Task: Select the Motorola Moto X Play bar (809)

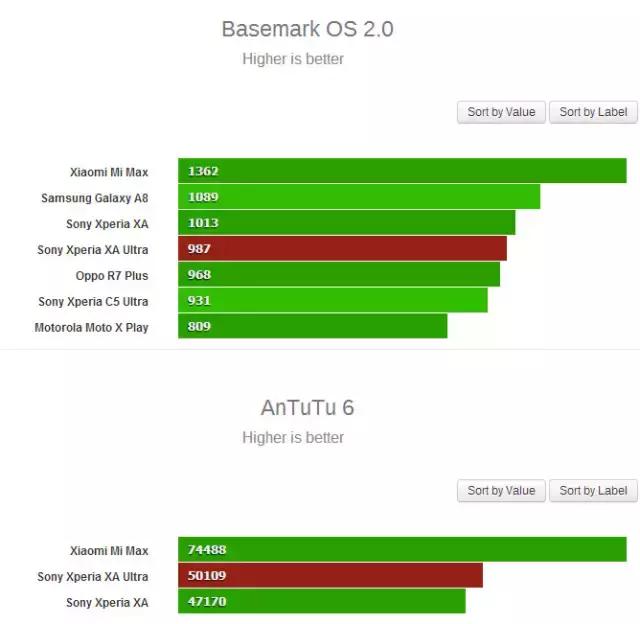Action: pyautogui.click(x=313, y=327)
